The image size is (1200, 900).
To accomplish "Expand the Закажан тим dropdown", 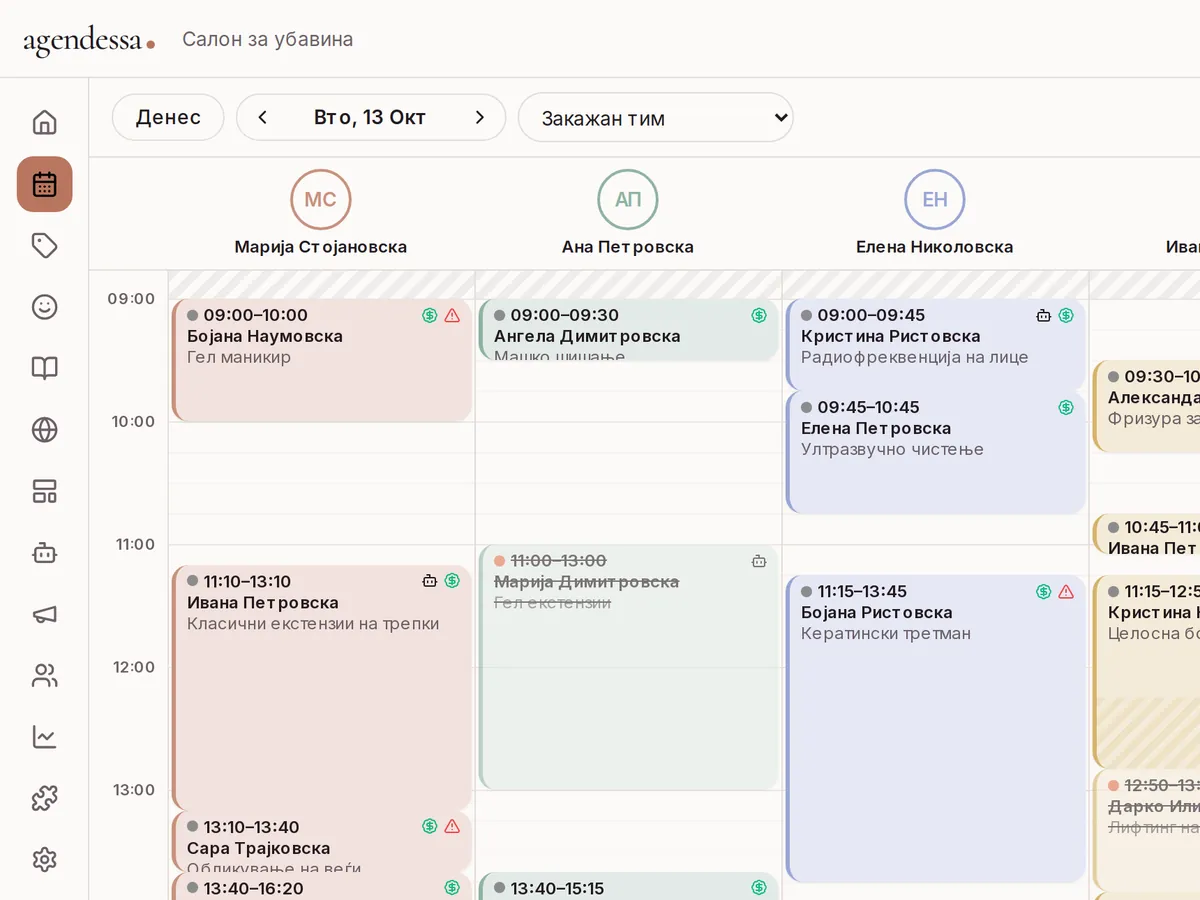I will pos(656,118).
